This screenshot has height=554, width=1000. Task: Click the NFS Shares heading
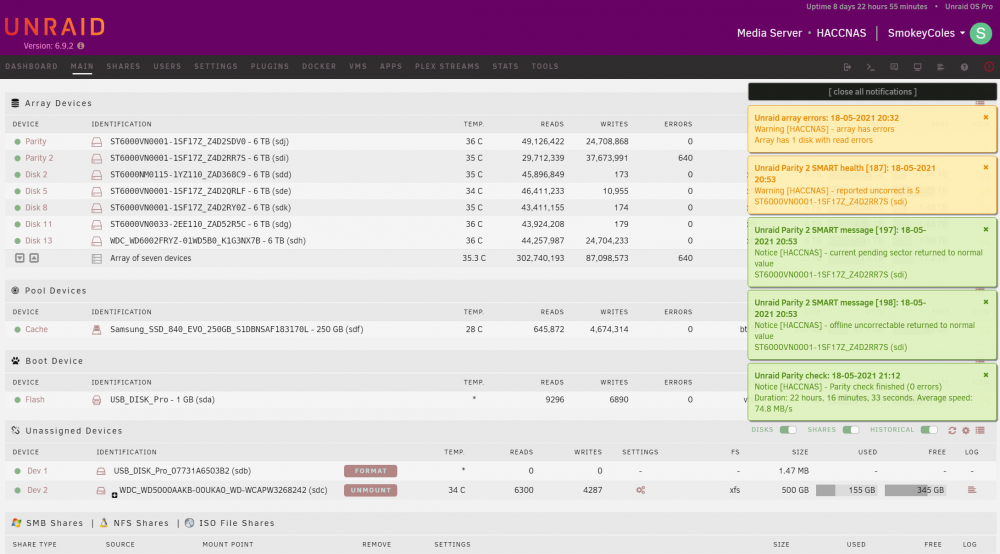point(141,523)
